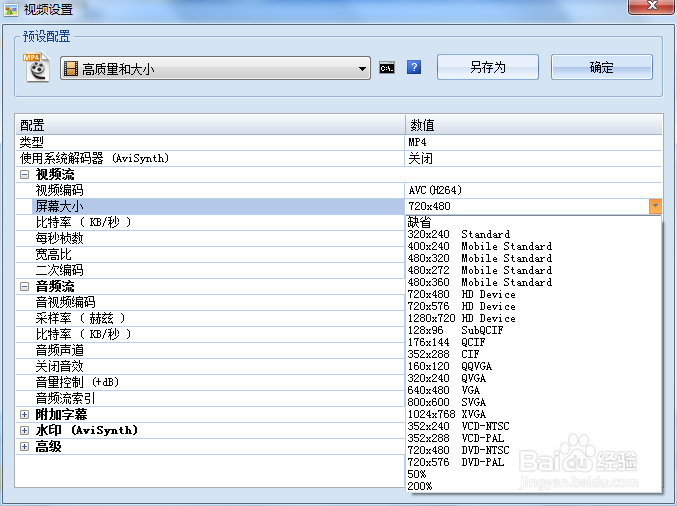
Task: Click the 配置 column header
Action: click(x=210, y=125)
